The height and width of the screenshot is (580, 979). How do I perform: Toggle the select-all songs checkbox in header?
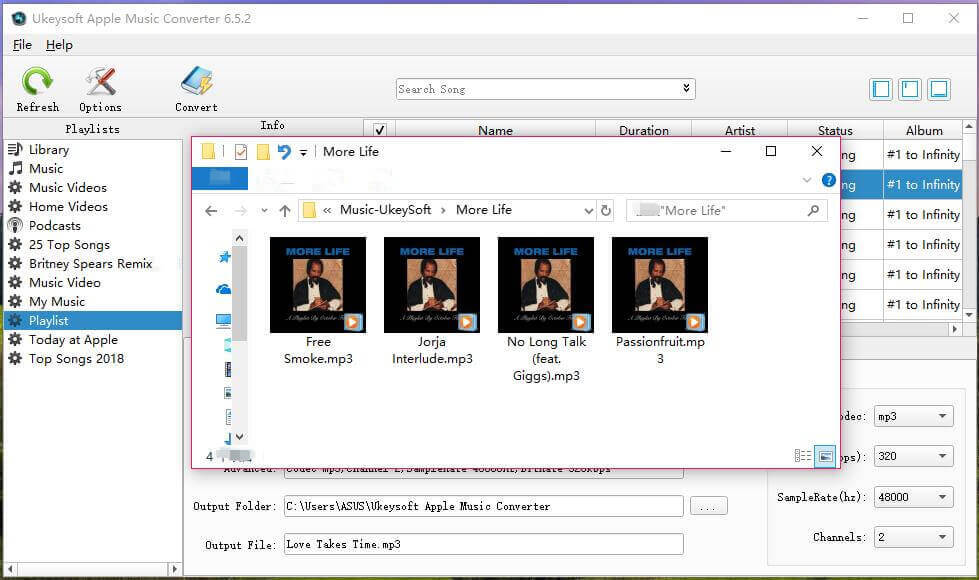(379, 130)
